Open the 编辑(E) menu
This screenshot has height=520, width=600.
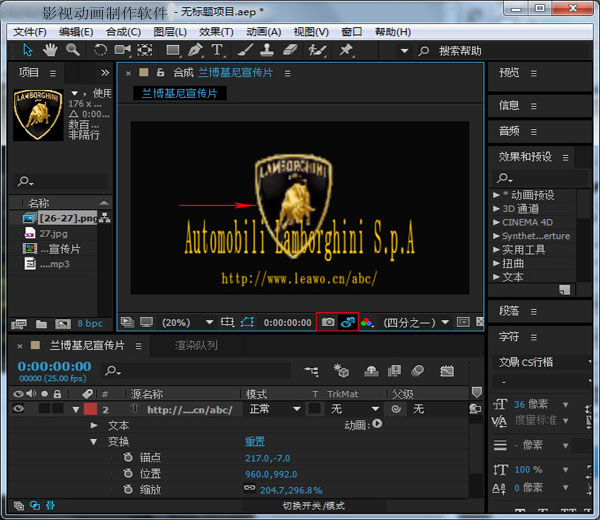(76, 32)
